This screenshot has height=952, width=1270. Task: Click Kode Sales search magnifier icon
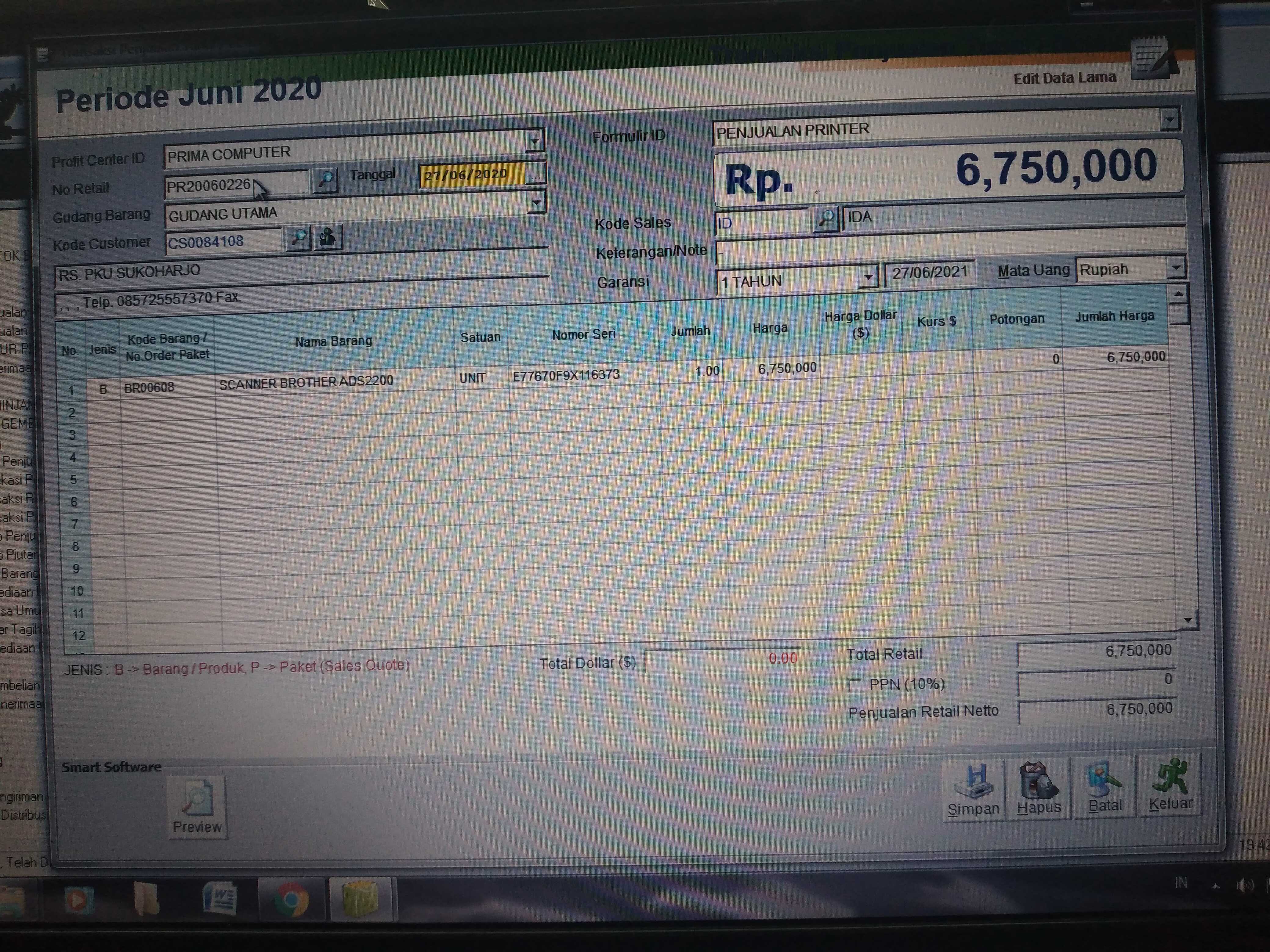click(826, 219)
